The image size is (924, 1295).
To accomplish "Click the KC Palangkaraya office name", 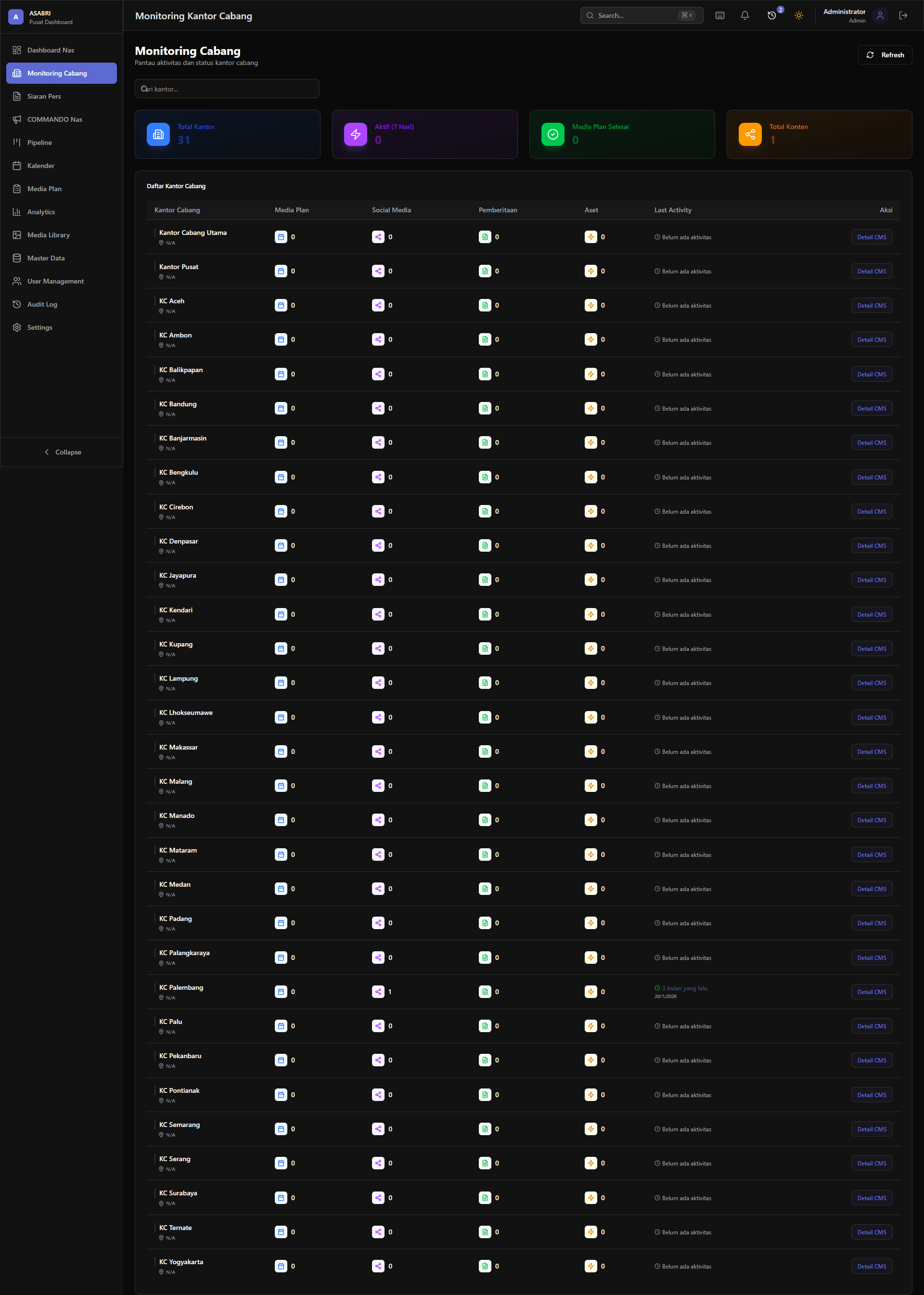I will pos(184,953).
